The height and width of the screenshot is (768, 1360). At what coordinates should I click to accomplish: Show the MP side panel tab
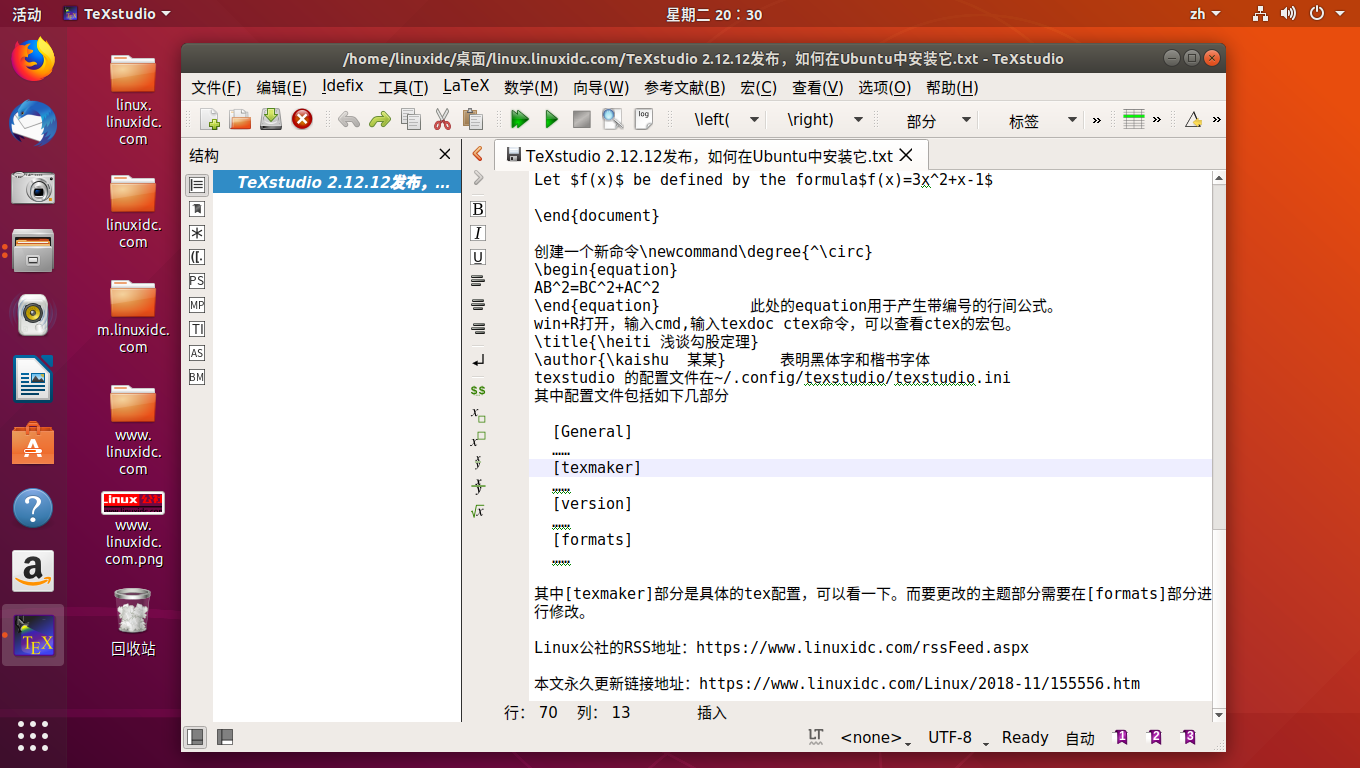[197, 305]
